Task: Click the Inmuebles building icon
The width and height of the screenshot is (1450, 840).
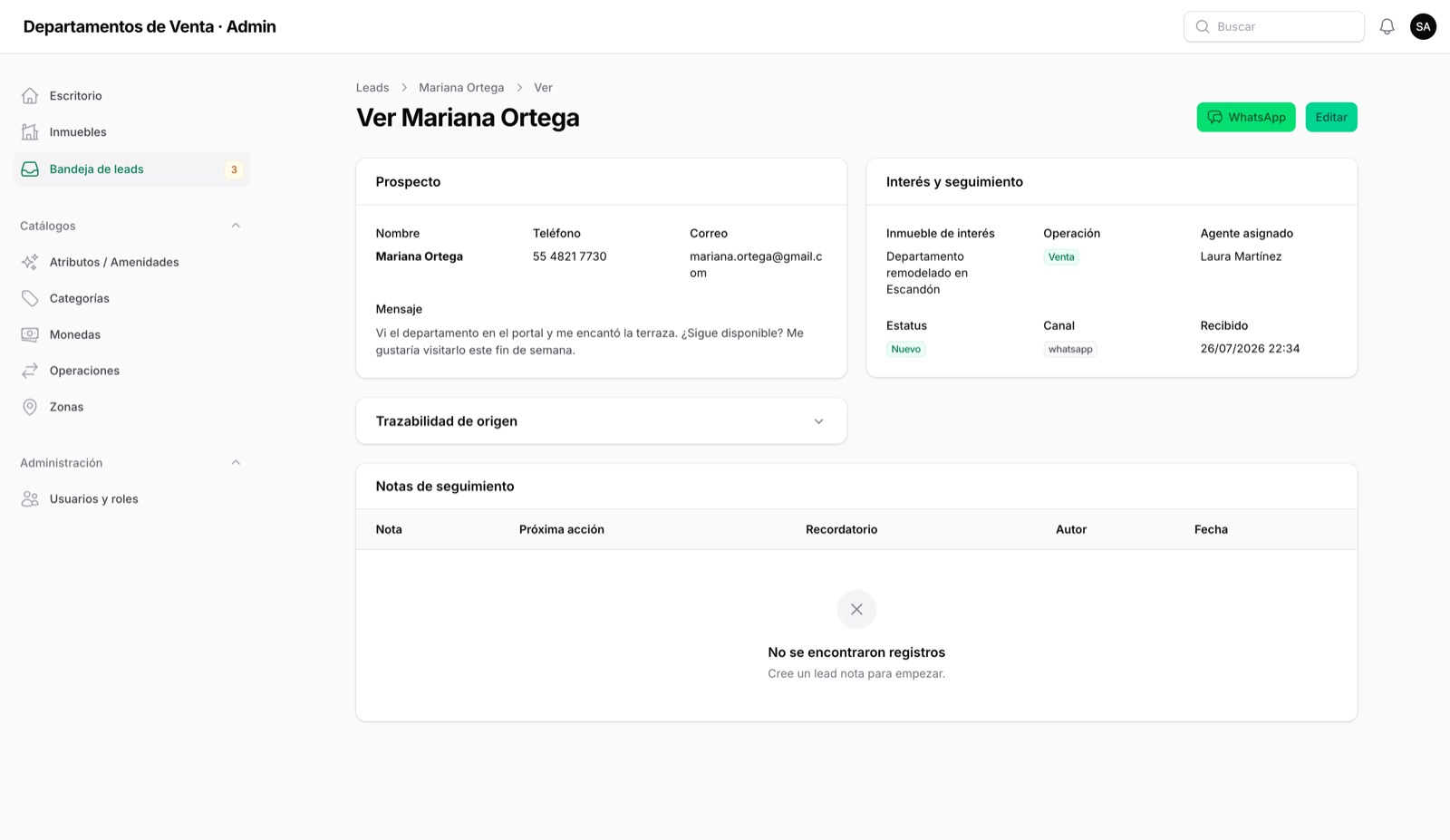Action: pyautogui.click(x=30, y=132)
